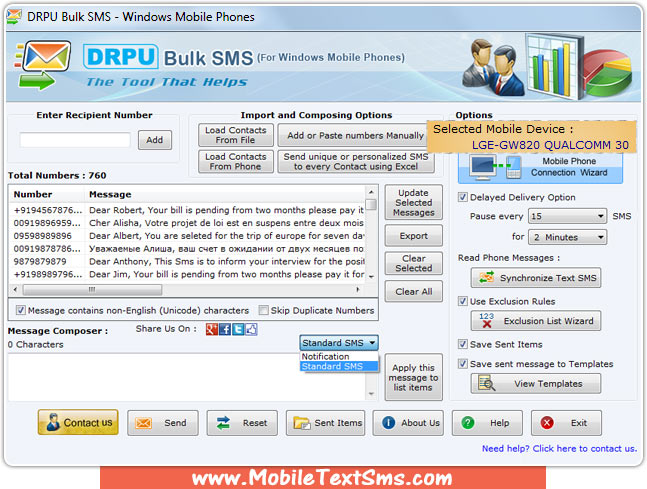Viewport: 647px width, 489px height.
Task: Open View Templates
Action: 536,384
